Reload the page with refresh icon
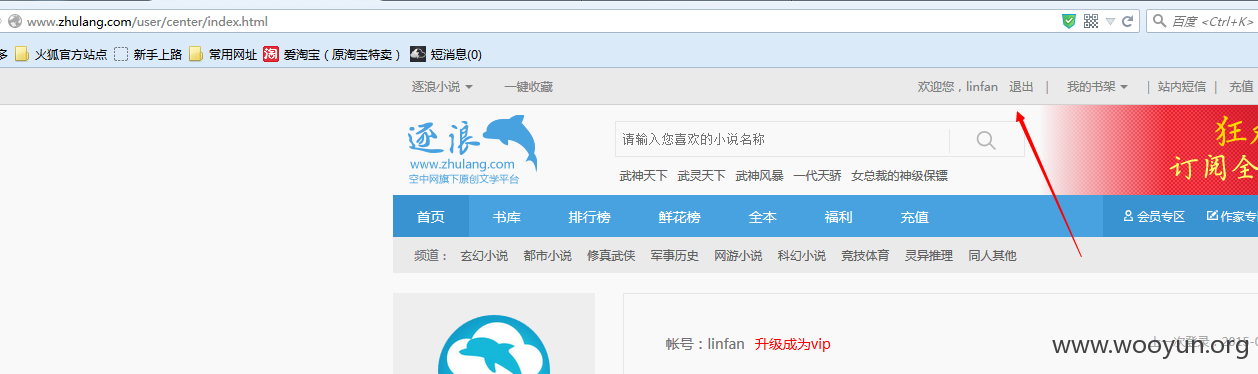 click(x=1127, y=21)
